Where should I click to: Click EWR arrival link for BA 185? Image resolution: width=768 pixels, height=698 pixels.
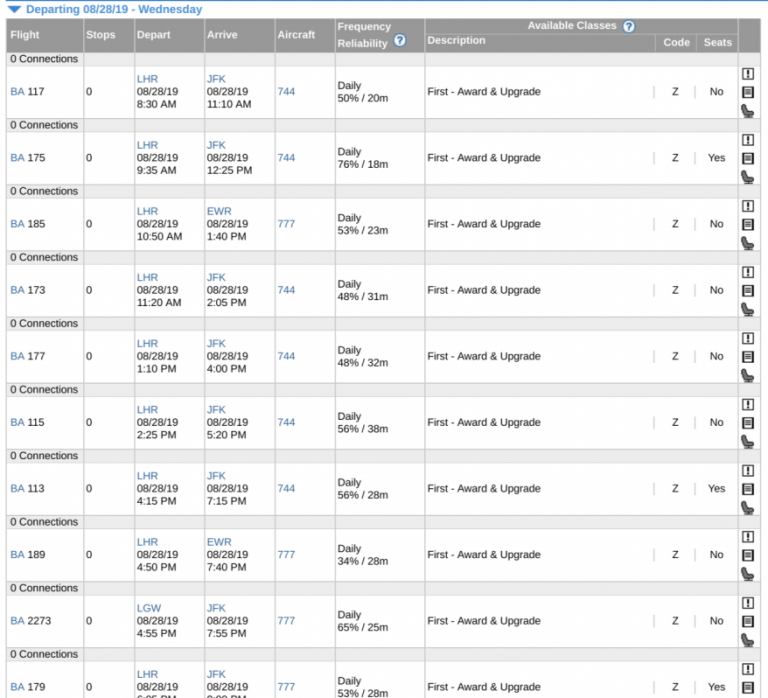click(218, 211)
